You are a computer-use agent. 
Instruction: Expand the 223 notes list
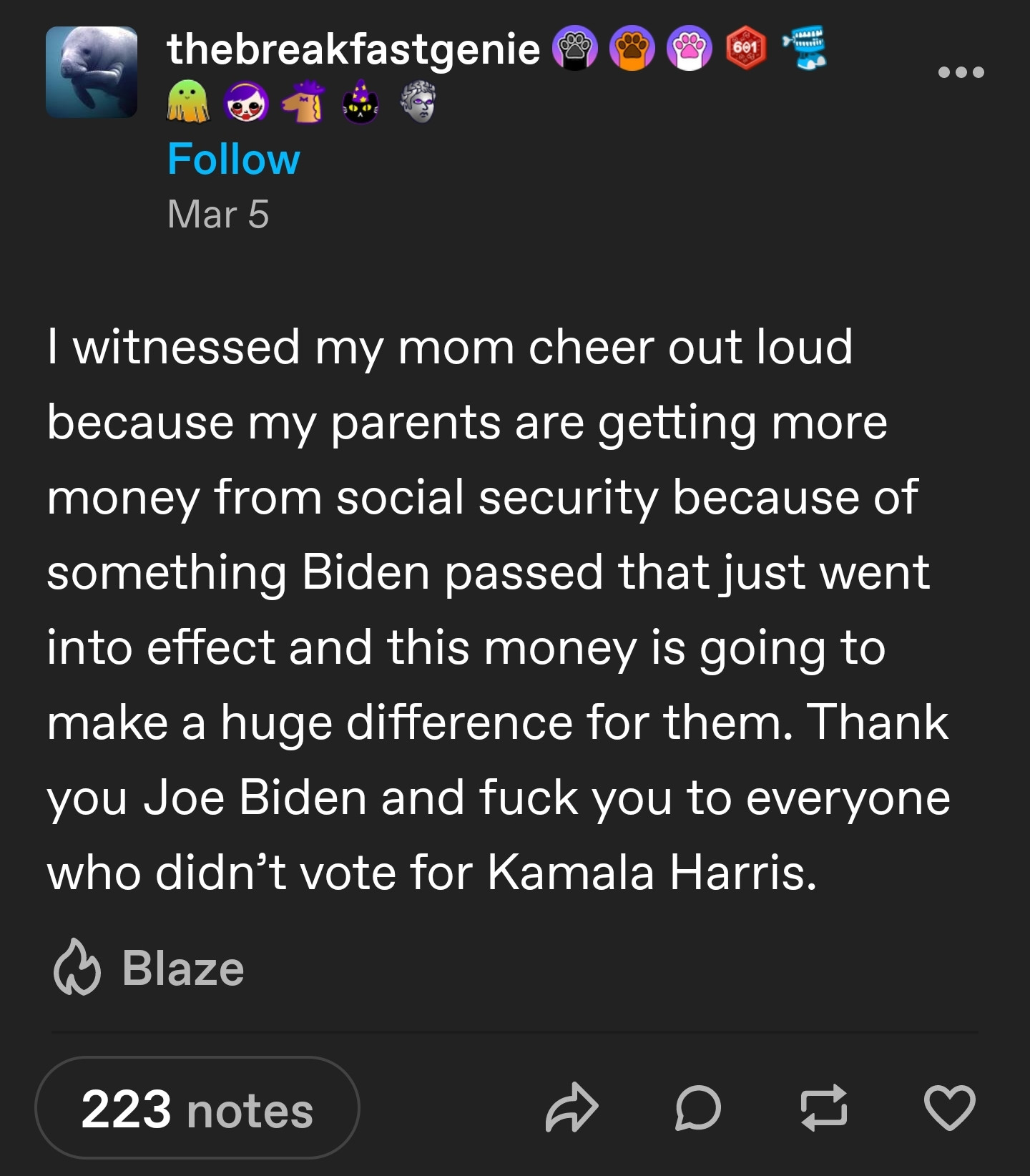coord(197,1109)
